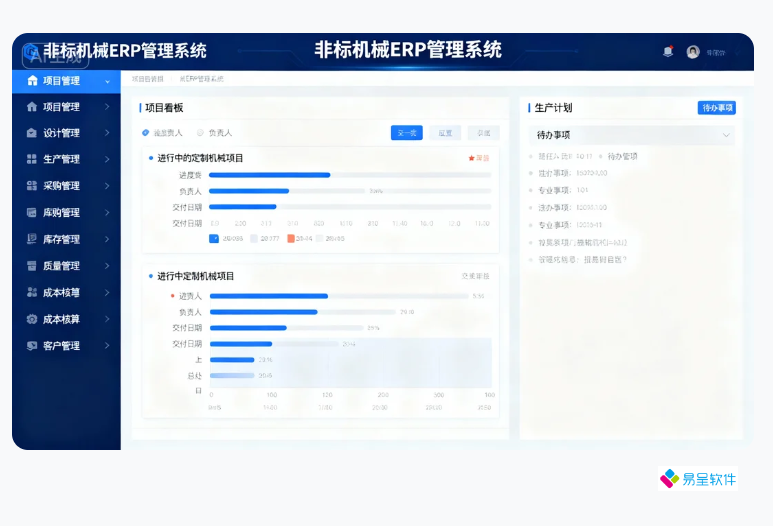The image size is (773, 526).
Task: Open notifications via the bell icon
Action: pyautogui.click(x=668, y=51)
